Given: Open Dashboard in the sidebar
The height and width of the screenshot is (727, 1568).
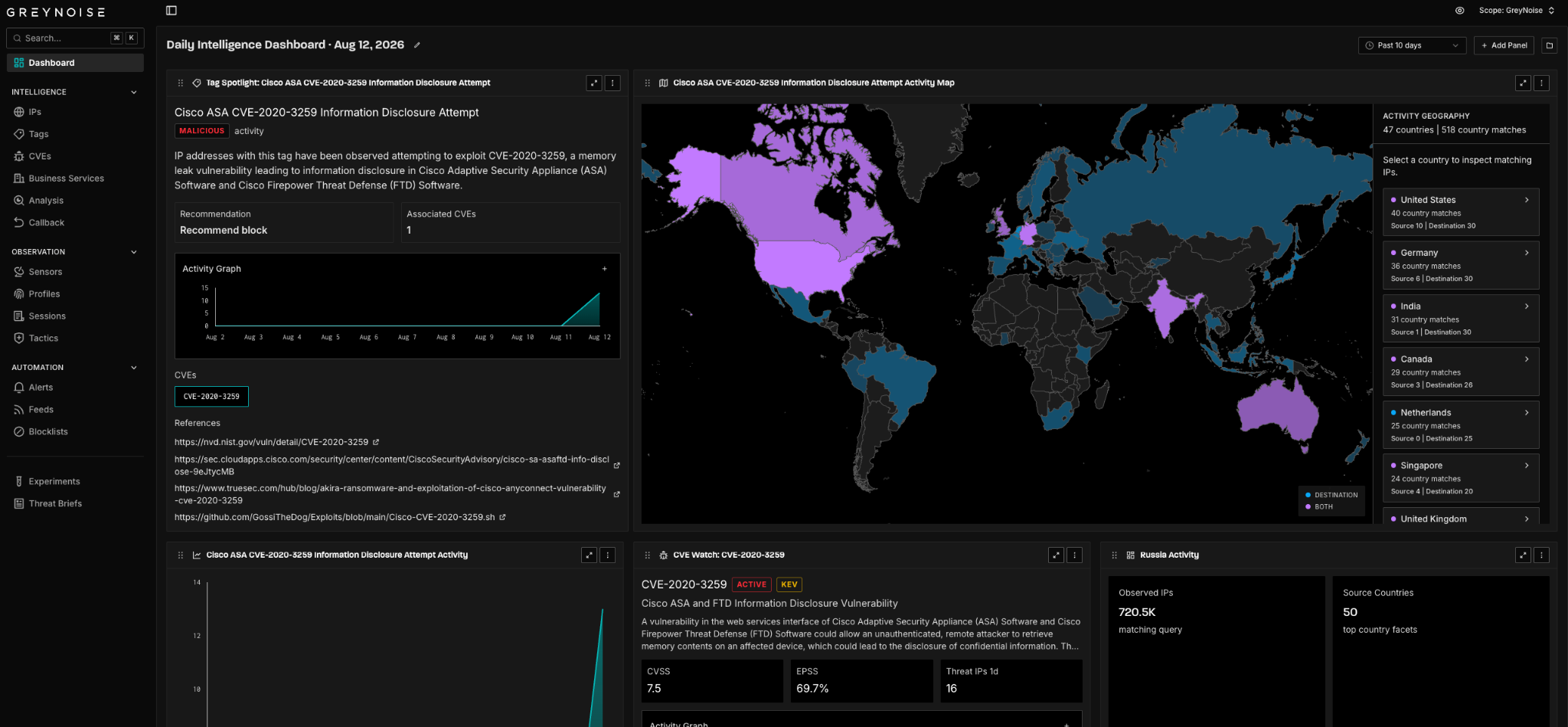Looking at the screenshot, I should tap(75, 63).
